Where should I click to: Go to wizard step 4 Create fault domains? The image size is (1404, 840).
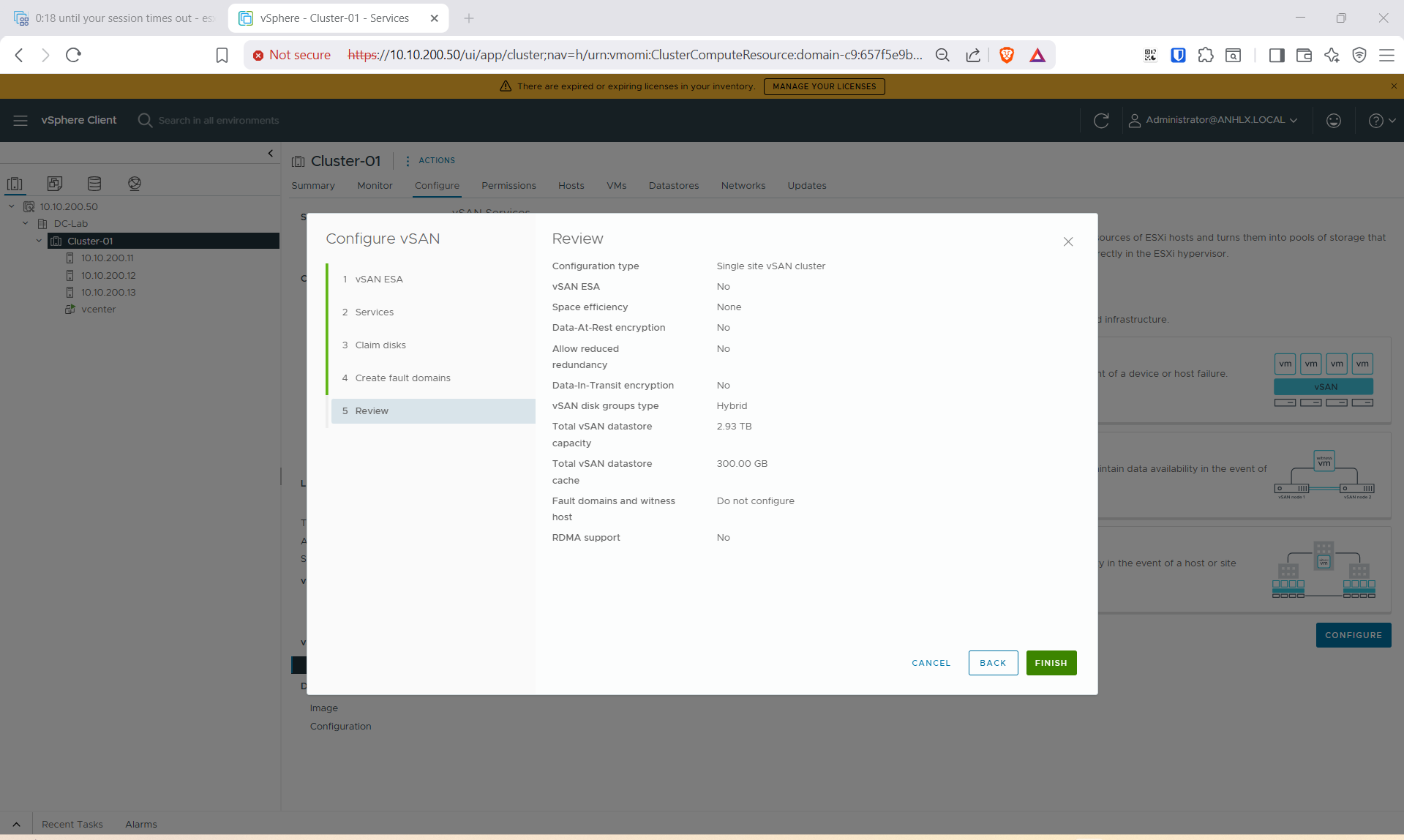433,378
